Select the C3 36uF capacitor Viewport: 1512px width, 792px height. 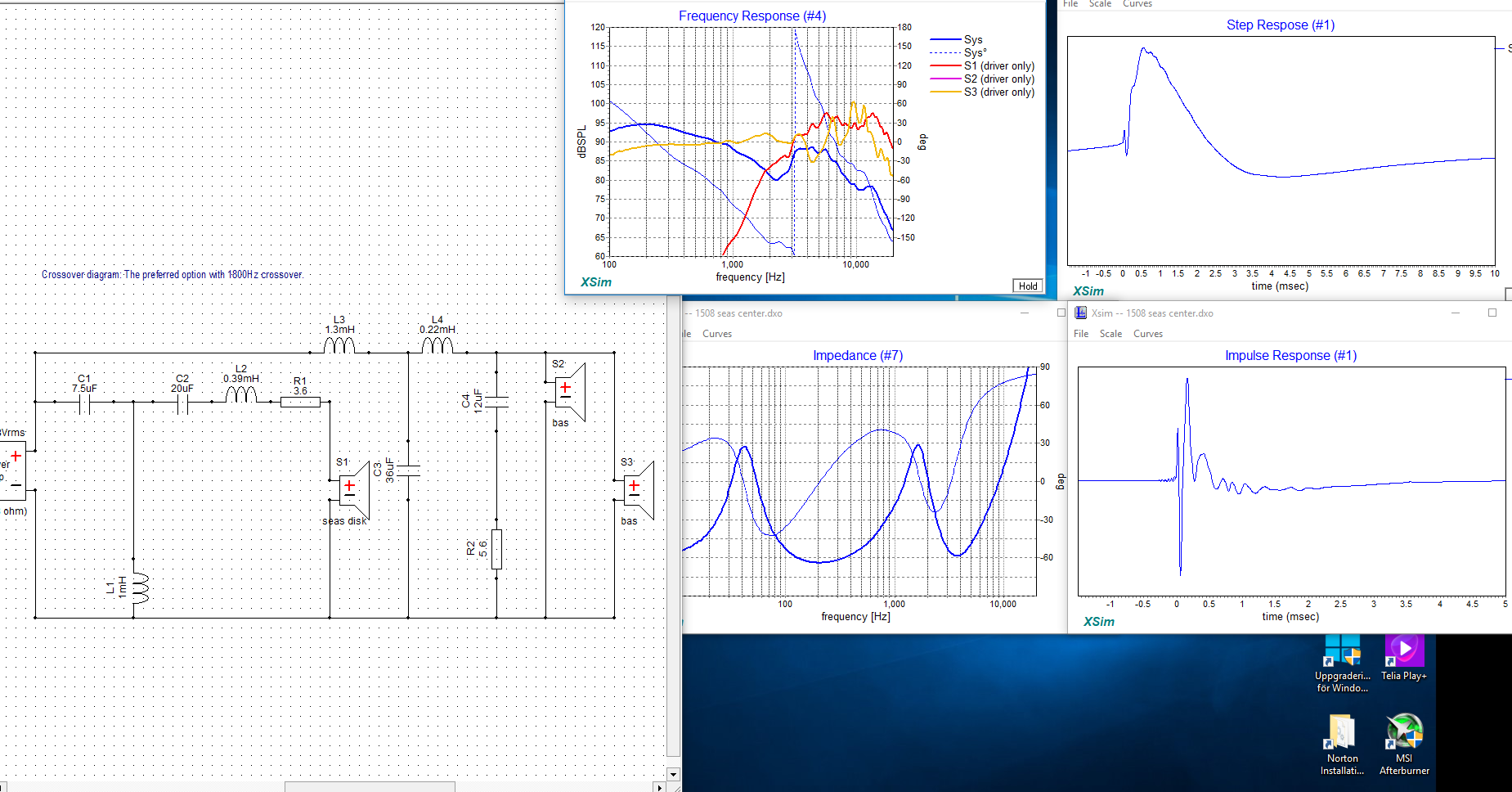point(408,470)
